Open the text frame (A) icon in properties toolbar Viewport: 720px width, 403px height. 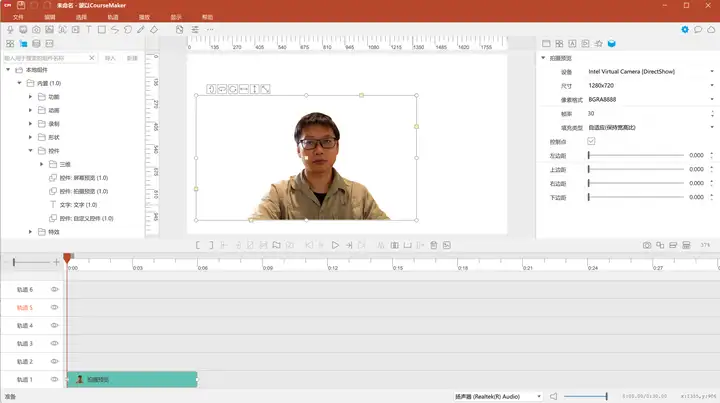pos(572,44)
